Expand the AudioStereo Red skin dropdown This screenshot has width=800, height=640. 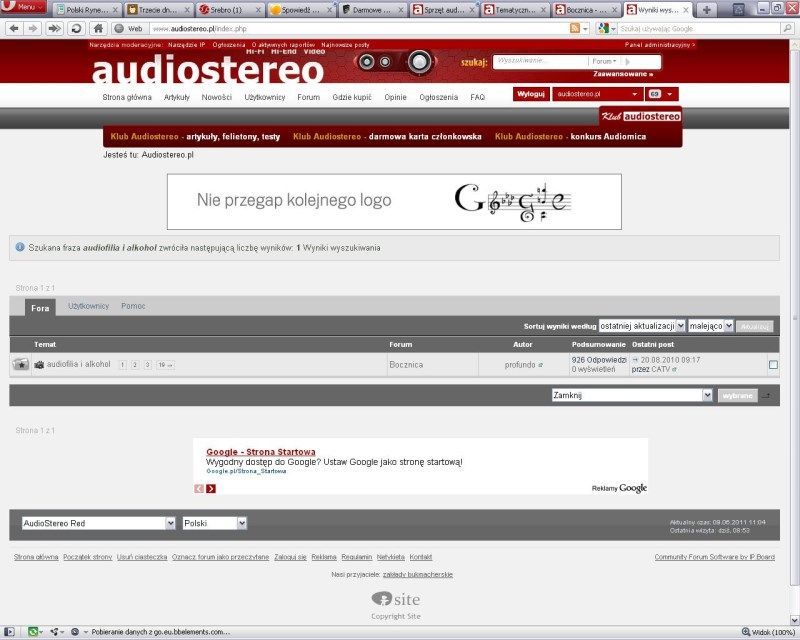pyautogui.click(x=98, y=523)
